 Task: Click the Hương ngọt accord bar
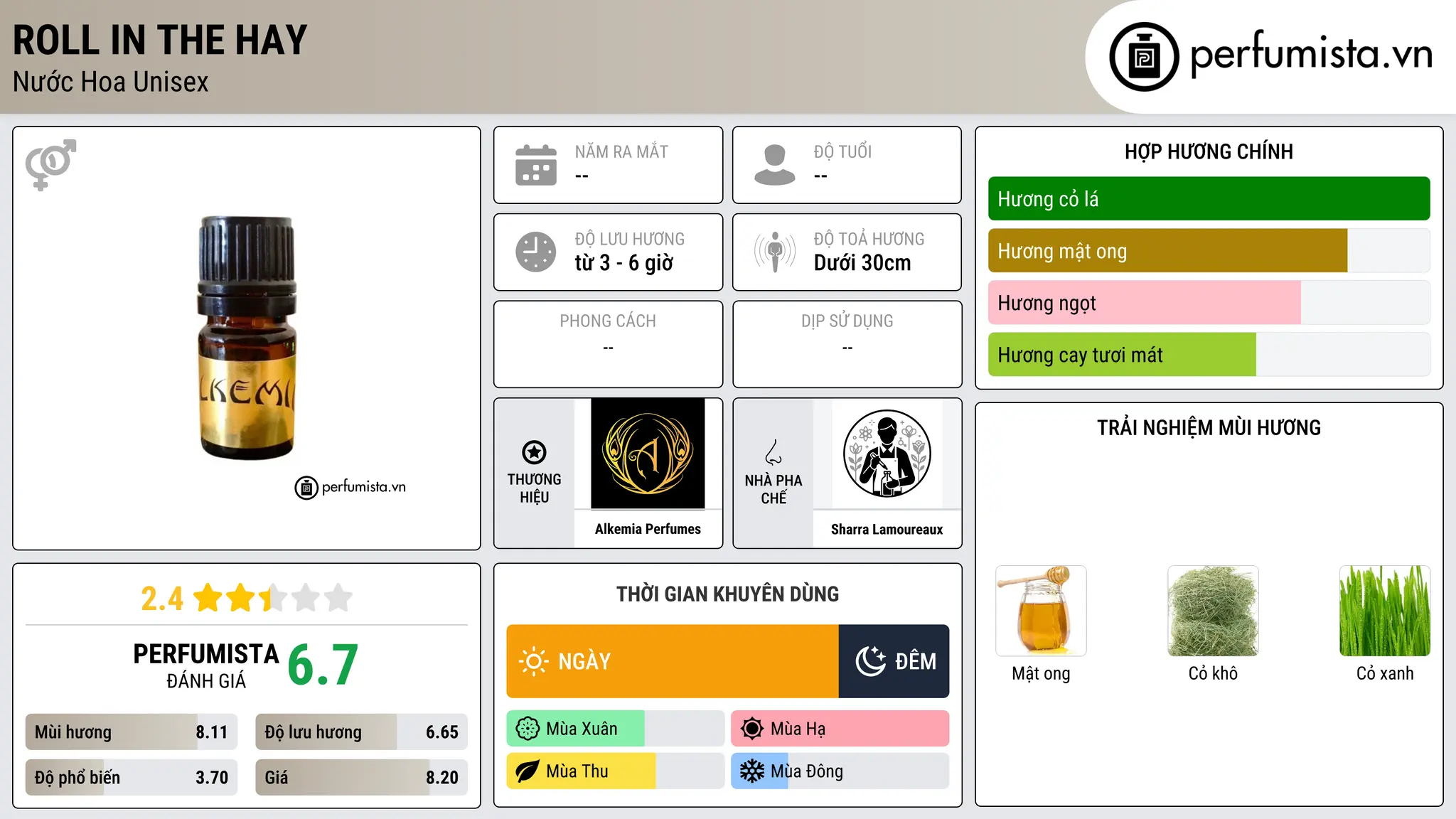pos(1209,303)
